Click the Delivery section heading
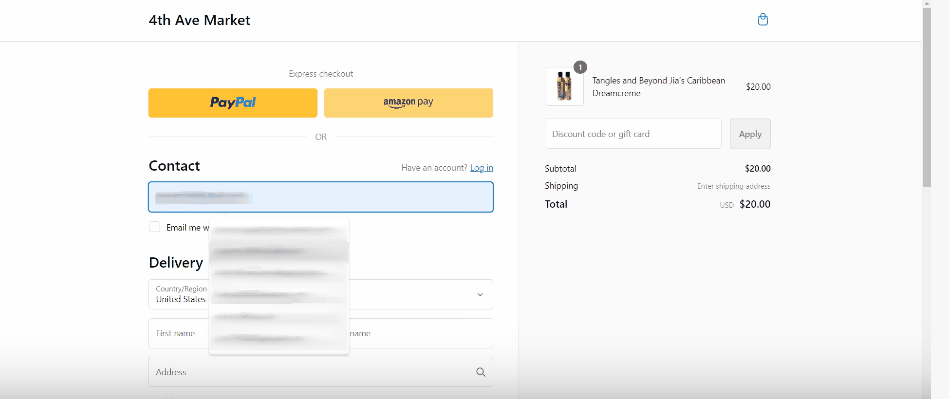 (176, 262)
